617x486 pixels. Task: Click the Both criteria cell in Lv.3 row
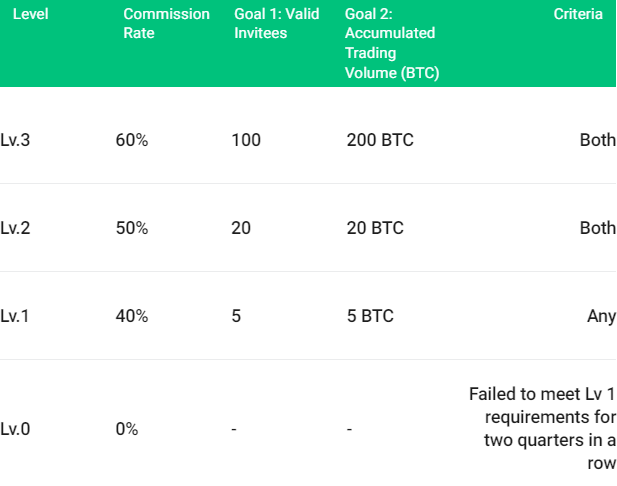pos(598,140)
